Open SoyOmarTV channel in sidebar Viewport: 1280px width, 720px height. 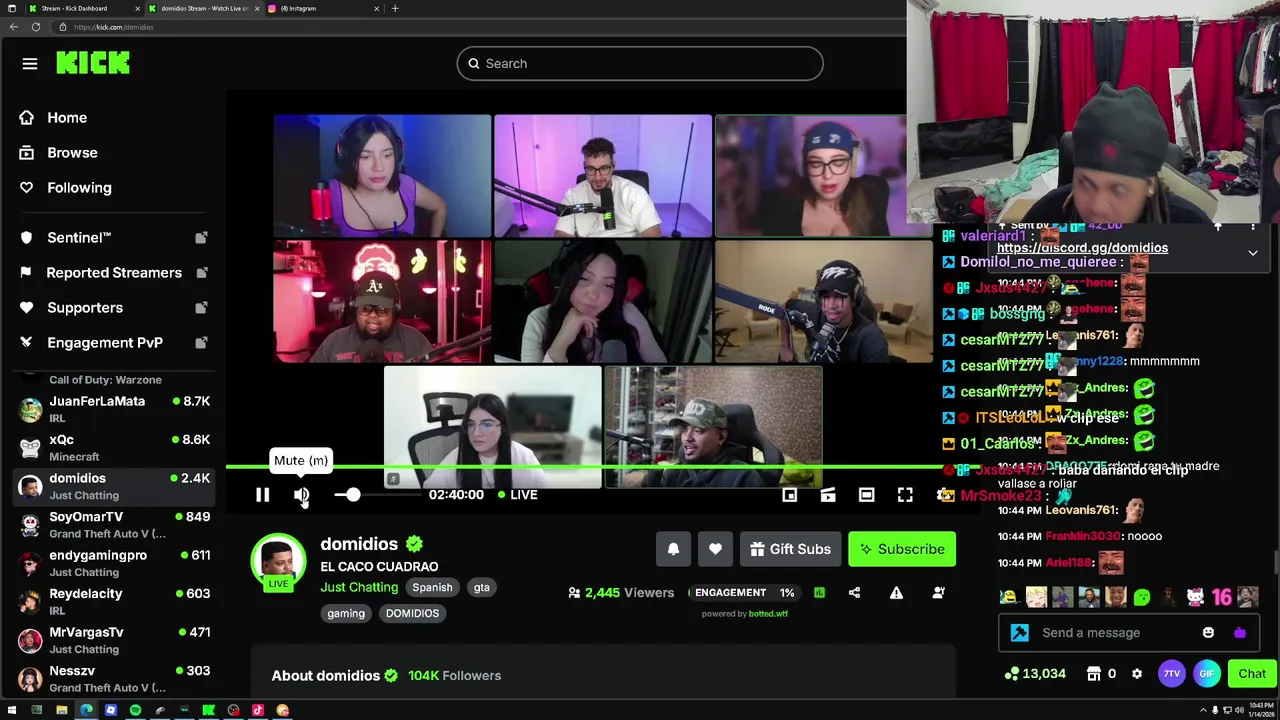tap(112, 525)
